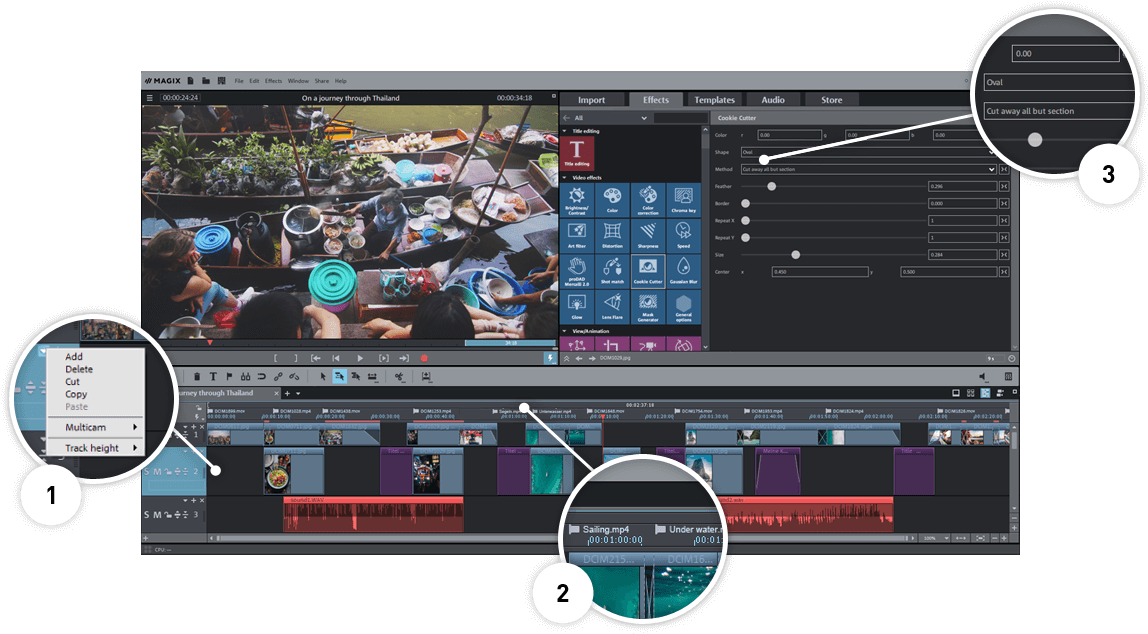Viewport: 1148px width, 634px height.
Task: Select the Lens Flare effect
Action: (x=612, y=307)
